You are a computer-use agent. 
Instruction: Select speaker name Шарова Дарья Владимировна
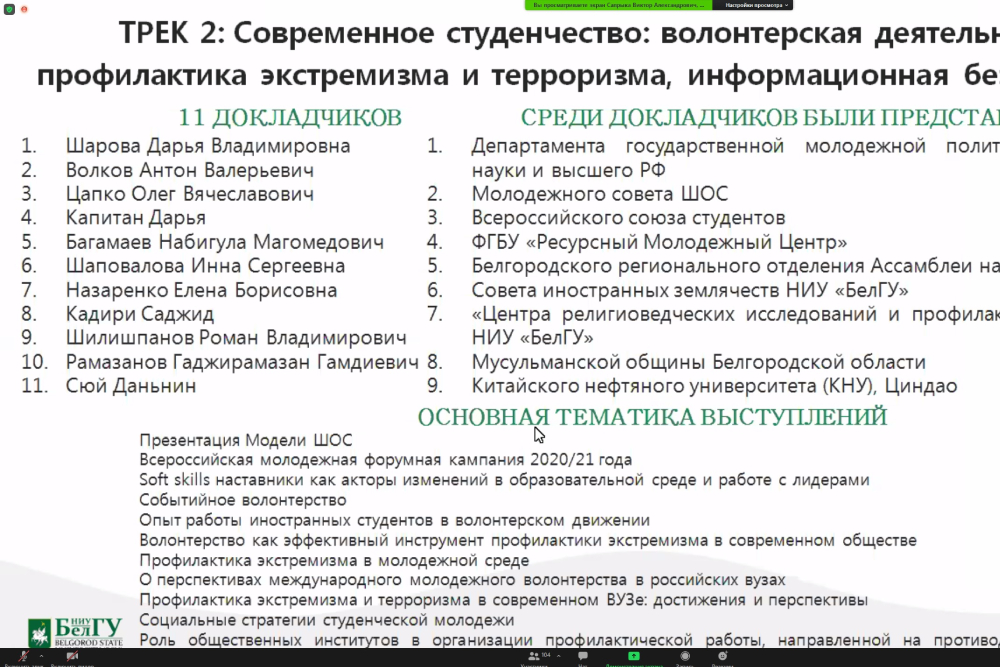[207, 146]
